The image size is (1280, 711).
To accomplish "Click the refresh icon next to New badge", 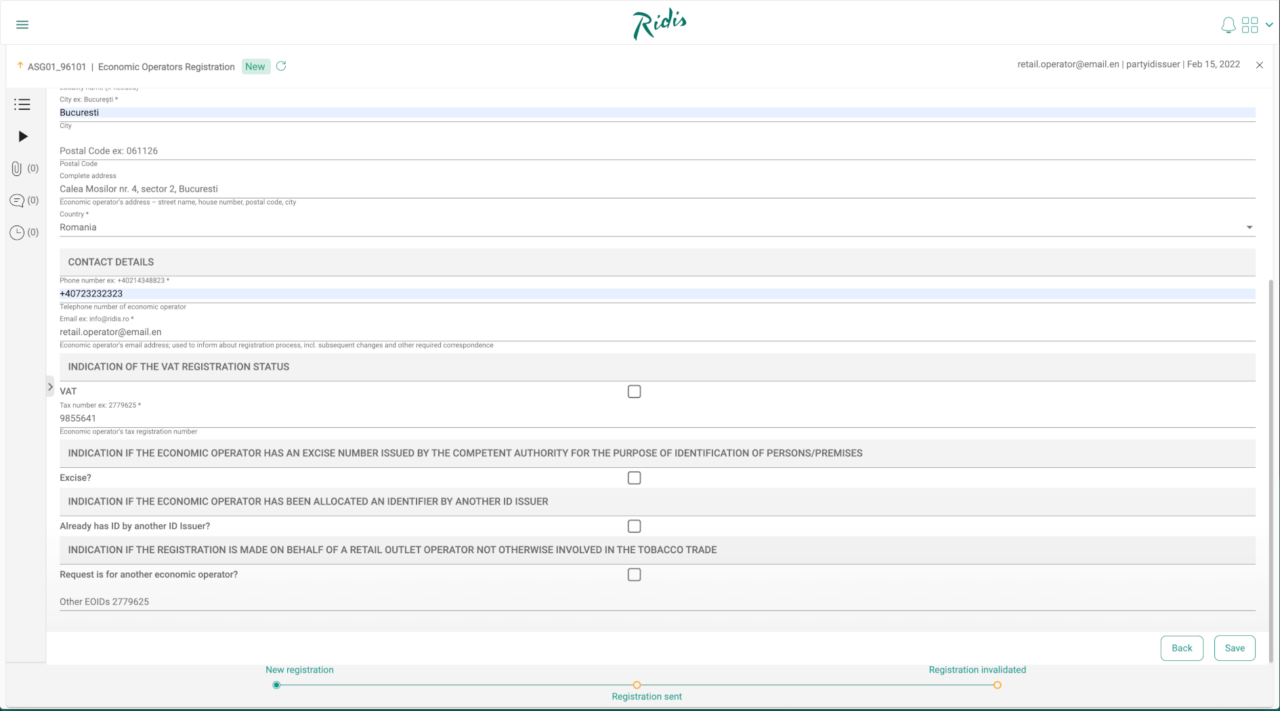I will (280, 66).
